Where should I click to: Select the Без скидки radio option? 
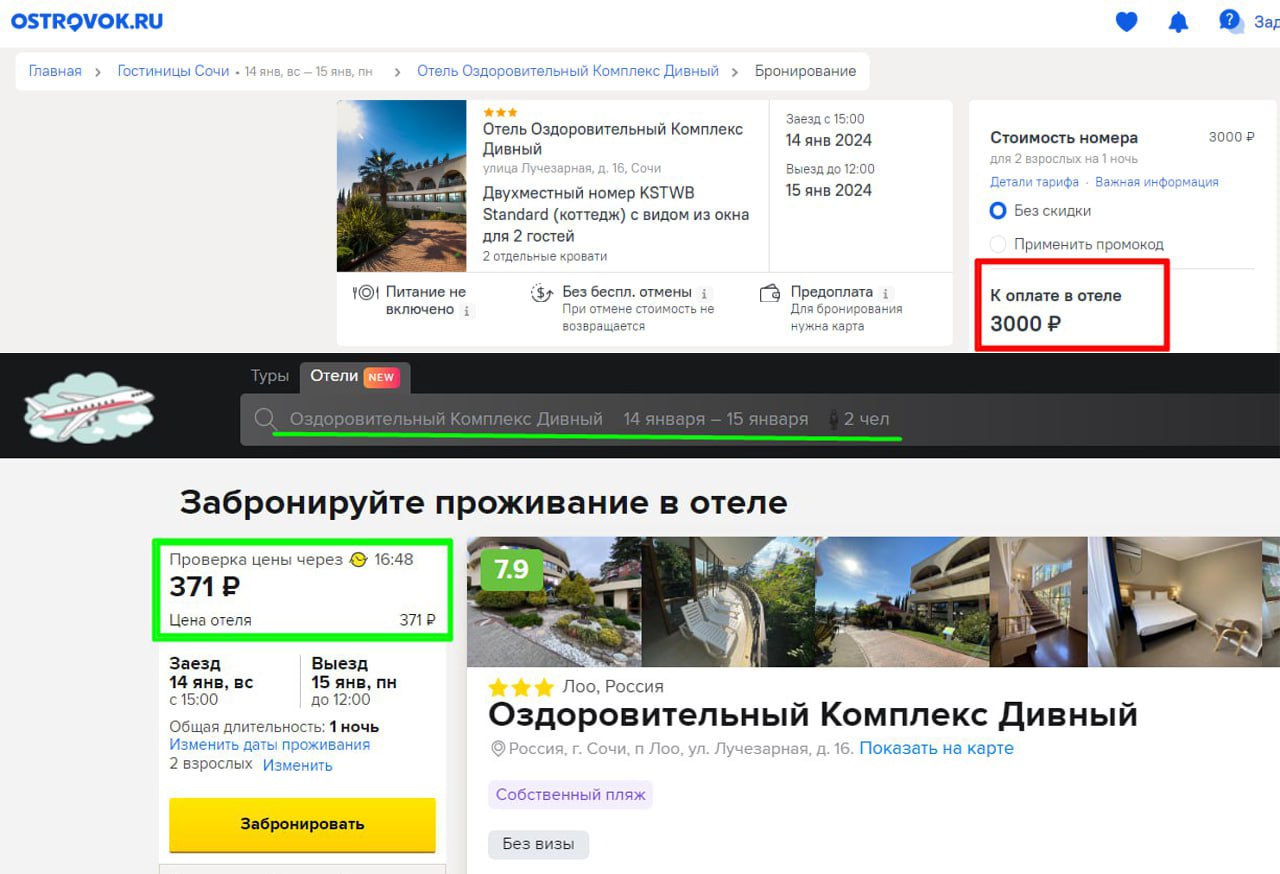click(997, 211)
